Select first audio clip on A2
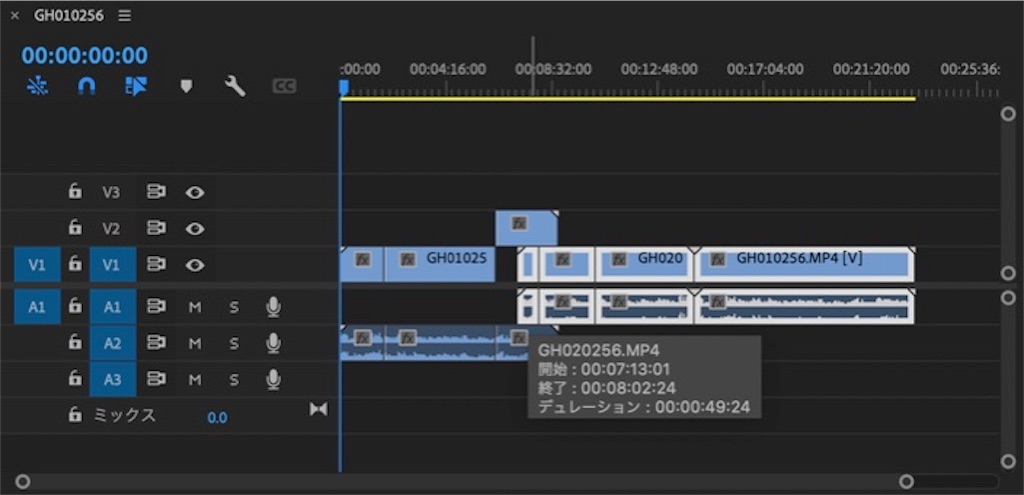Viewport: 1024px width, 495px height. pyautogui.click(x=362, y=343)
